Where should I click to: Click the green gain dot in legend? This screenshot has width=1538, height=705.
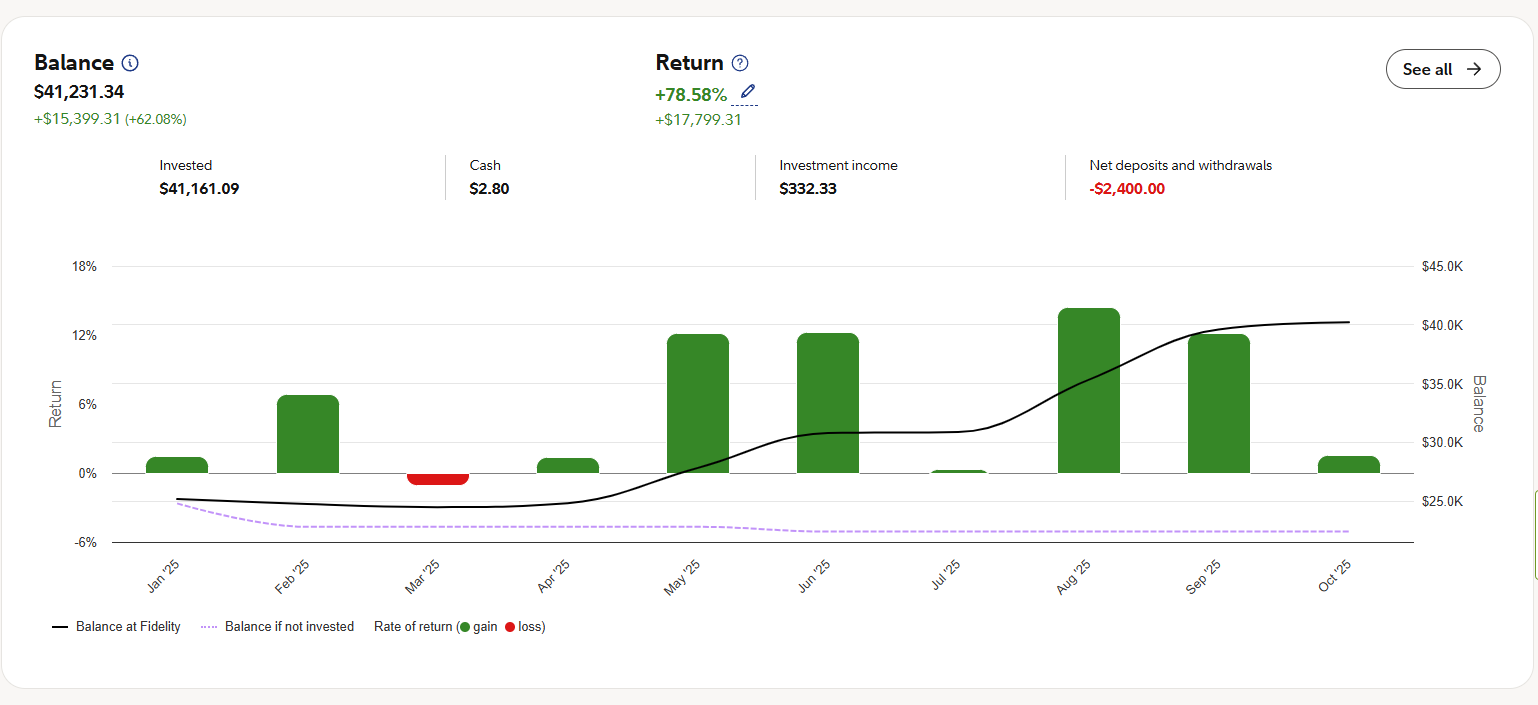coord(465,627)
